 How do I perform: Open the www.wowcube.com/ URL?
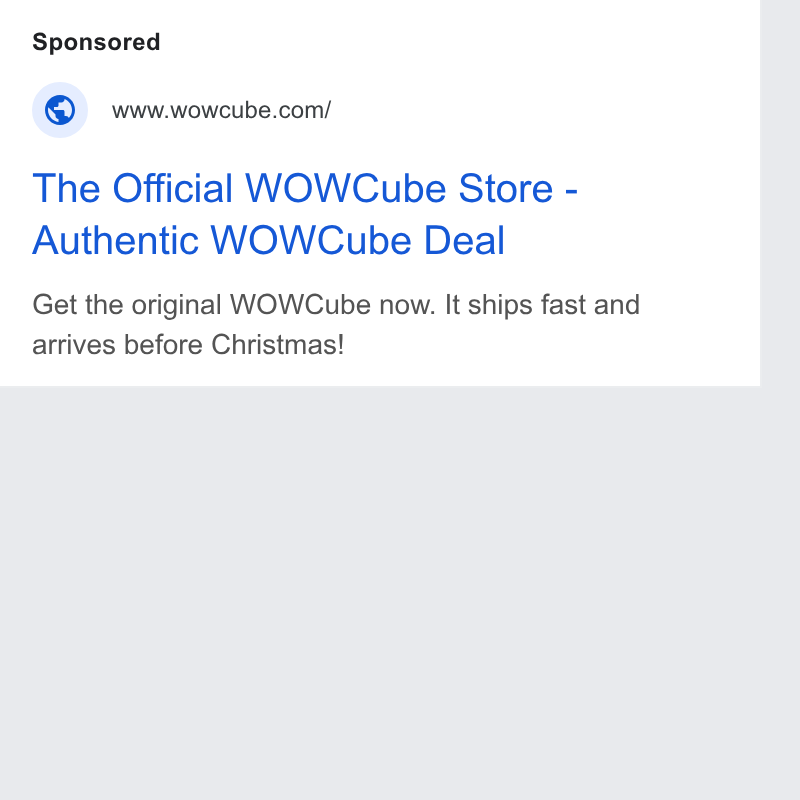221,110
